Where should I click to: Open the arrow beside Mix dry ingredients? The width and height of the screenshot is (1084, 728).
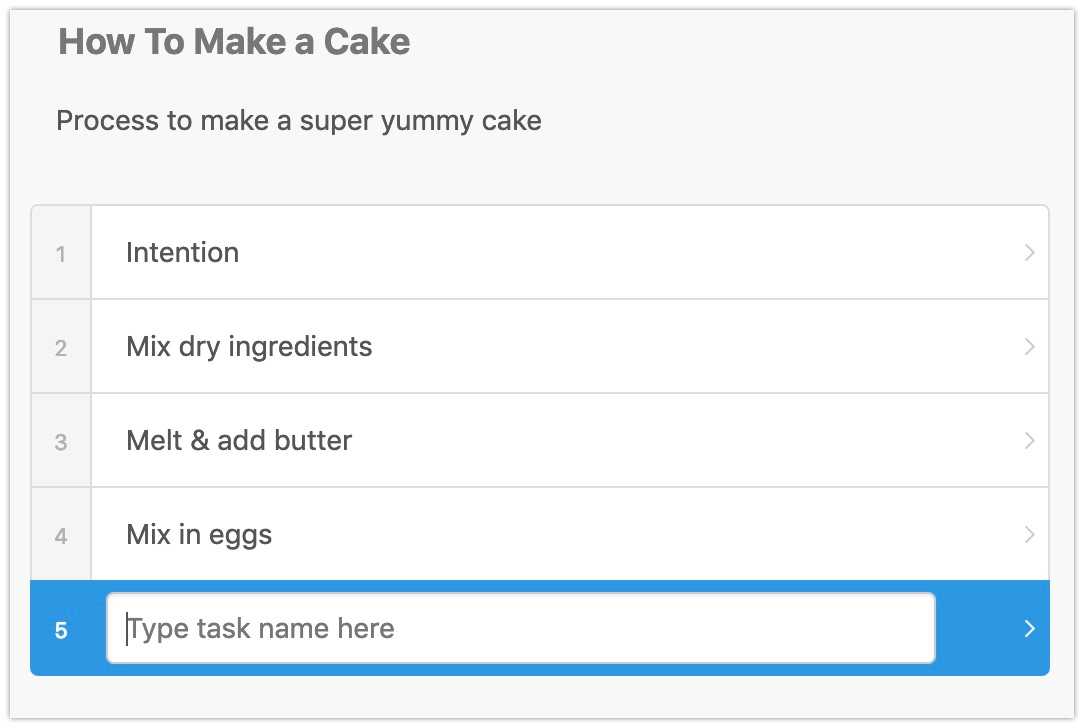(1029, 347)
